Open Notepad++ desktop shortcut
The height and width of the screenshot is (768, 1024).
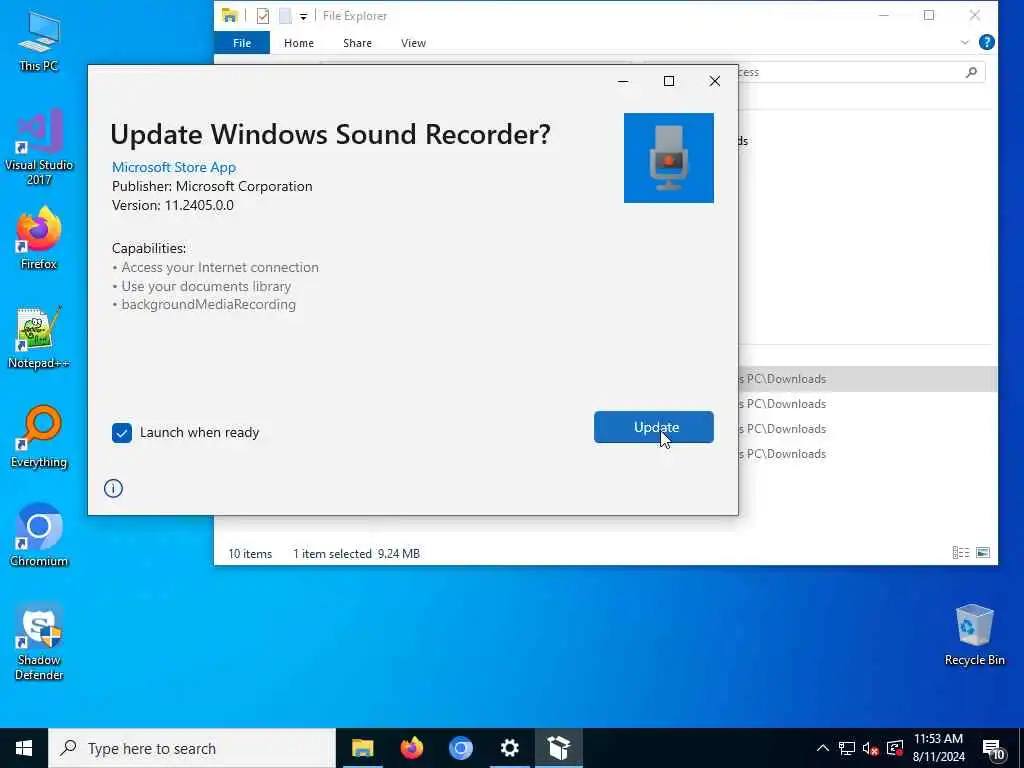click(x=39, y=338)
